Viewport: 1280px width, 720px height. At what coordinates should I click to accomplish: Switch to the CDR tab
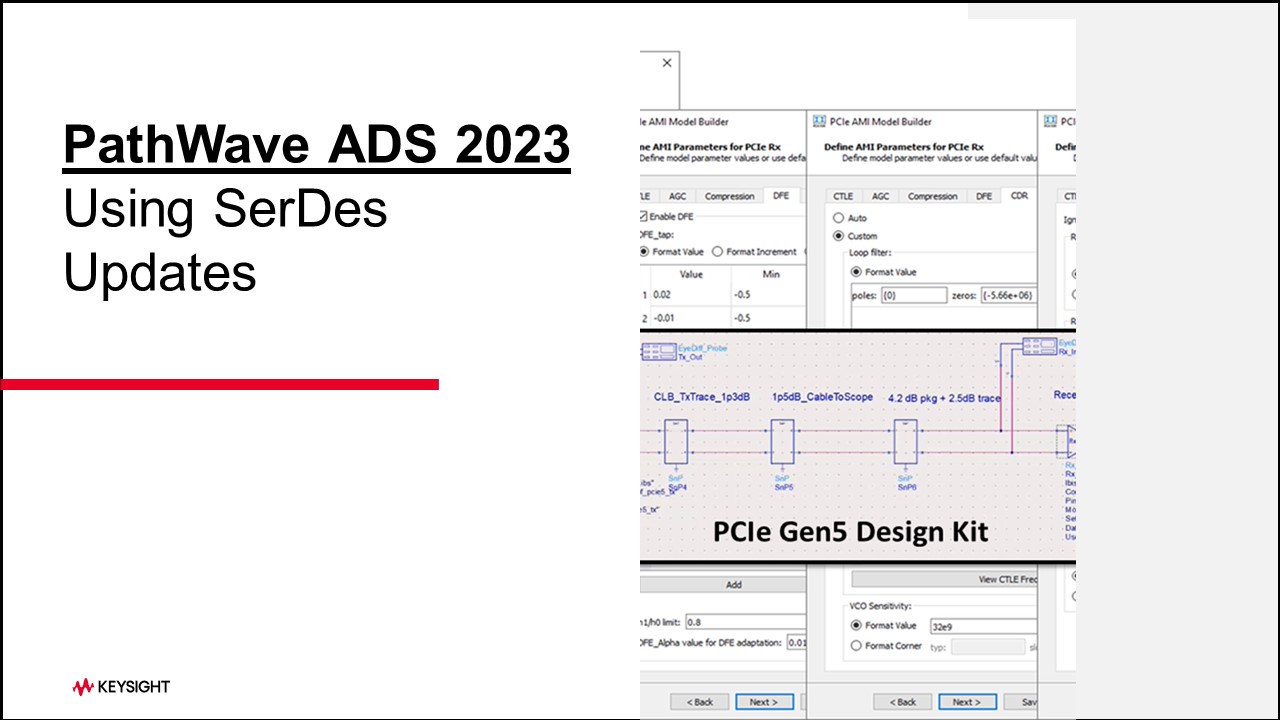(x=1018, y=196)
